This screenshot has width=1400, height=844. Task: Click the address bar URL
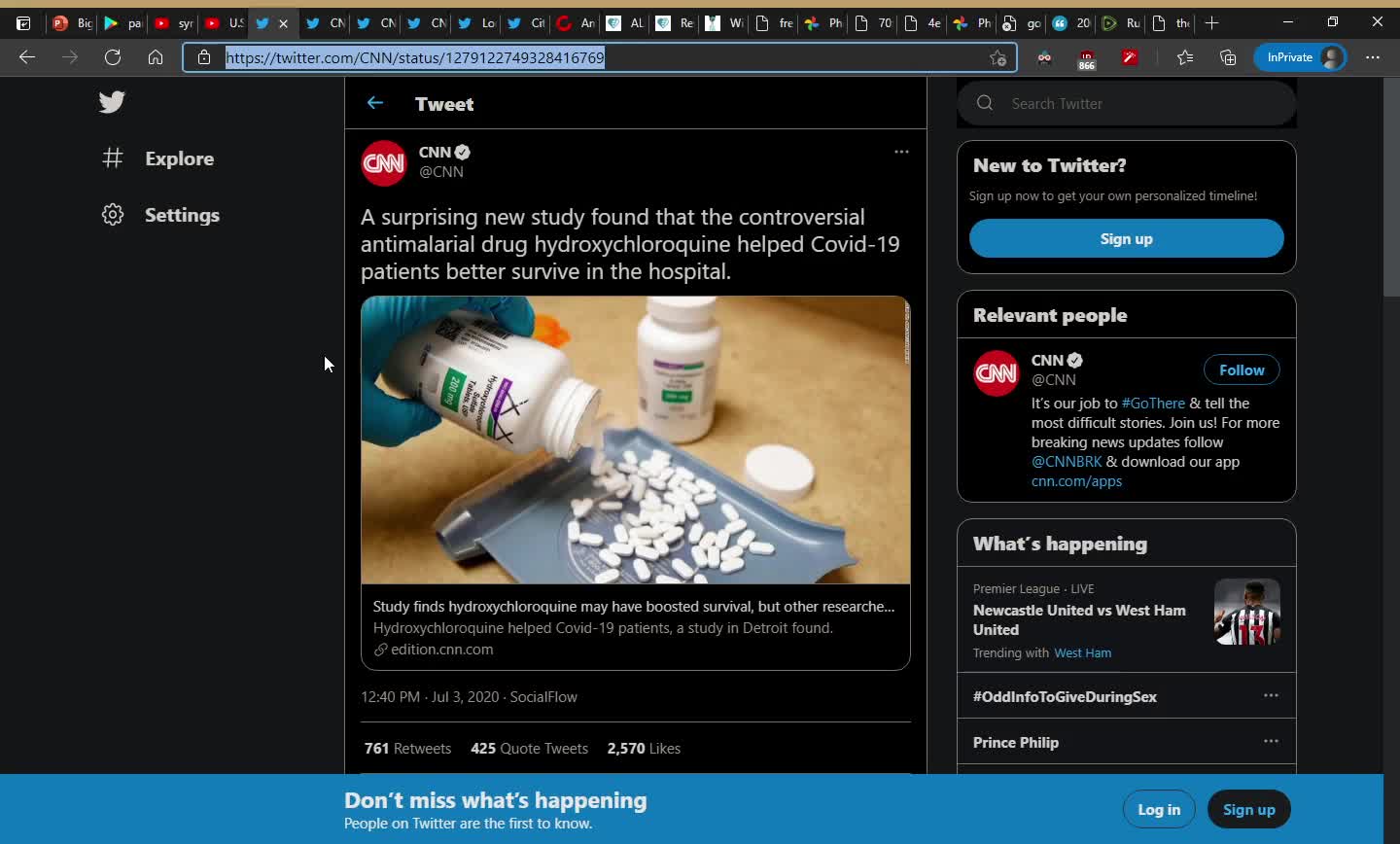point(415,57)
